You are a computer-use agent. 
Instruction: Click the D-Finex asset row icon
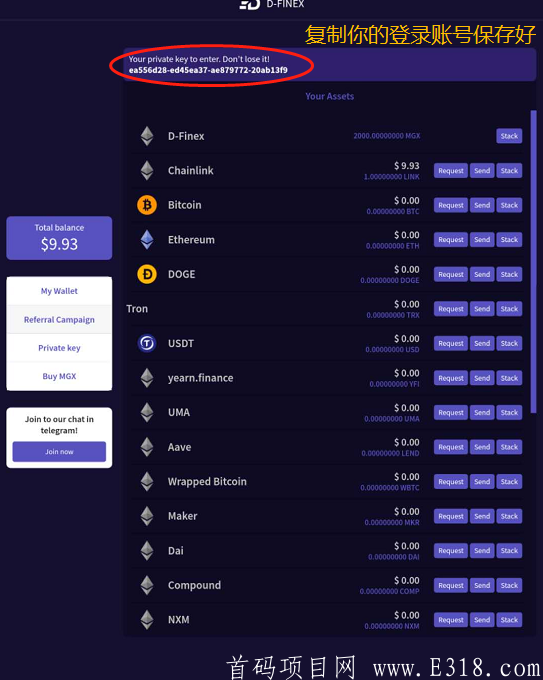pos(147,136)
